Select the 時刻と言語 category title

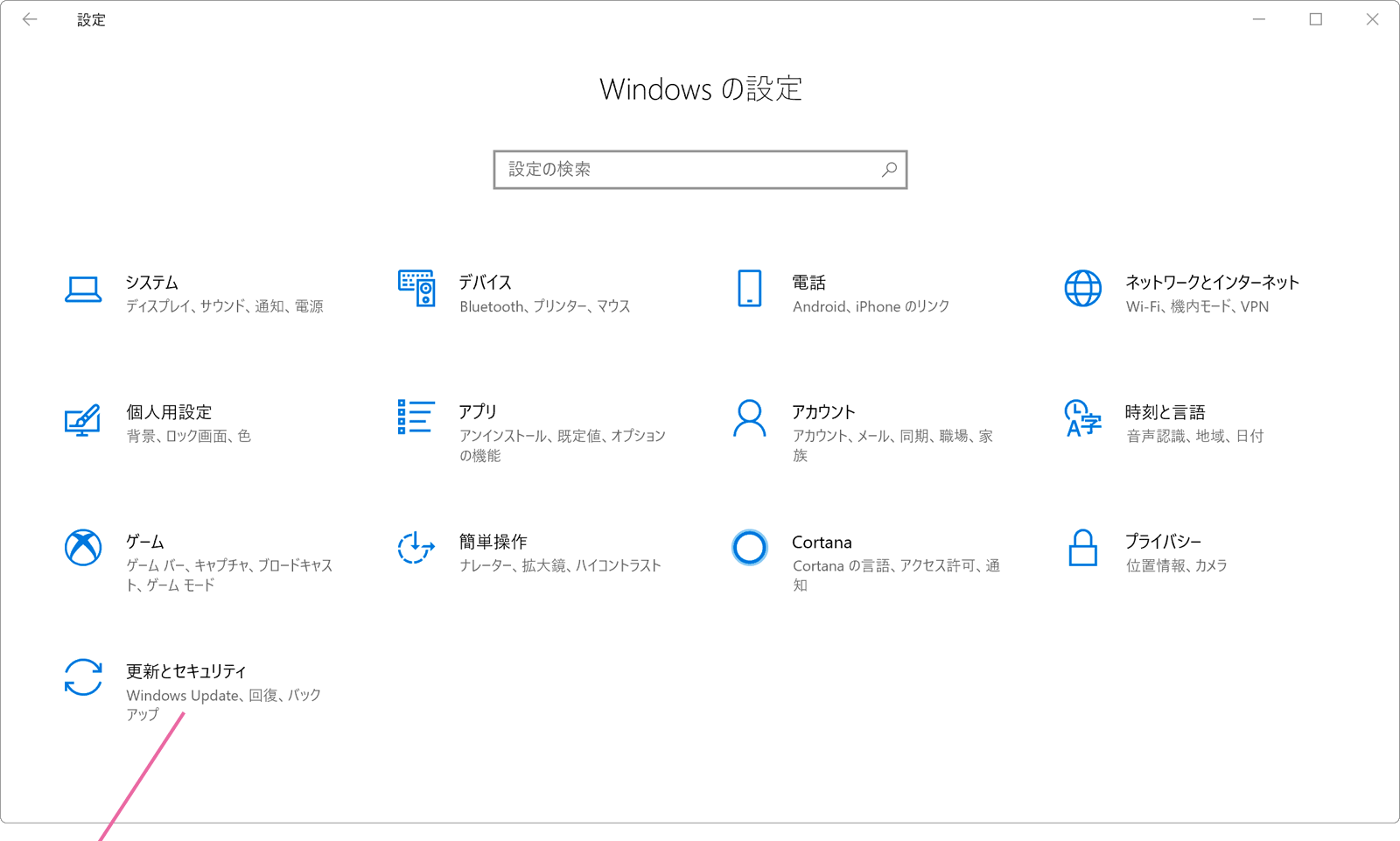coord(1165,412)
